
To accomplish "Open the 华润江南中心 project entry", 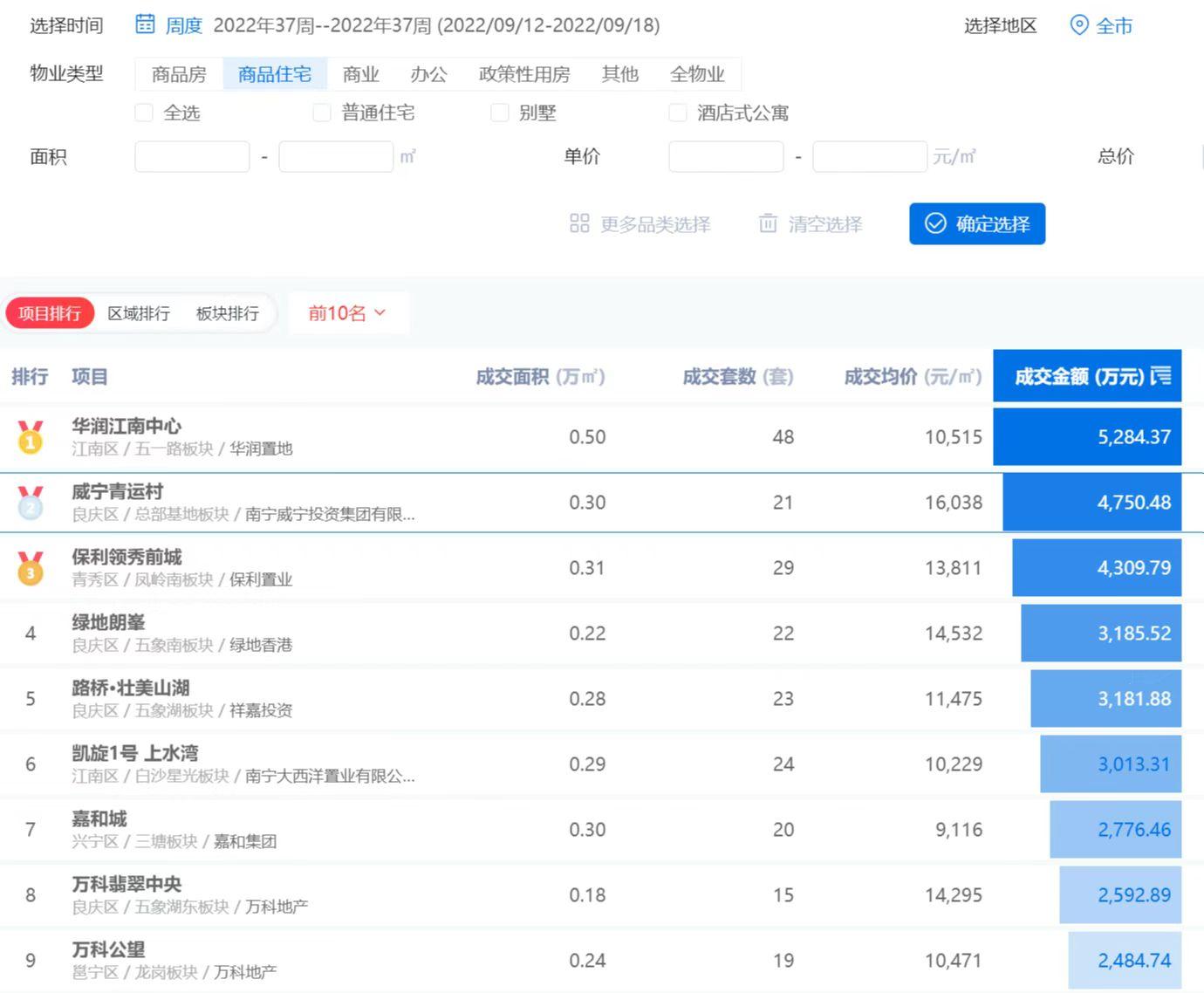I will [127, 426].
